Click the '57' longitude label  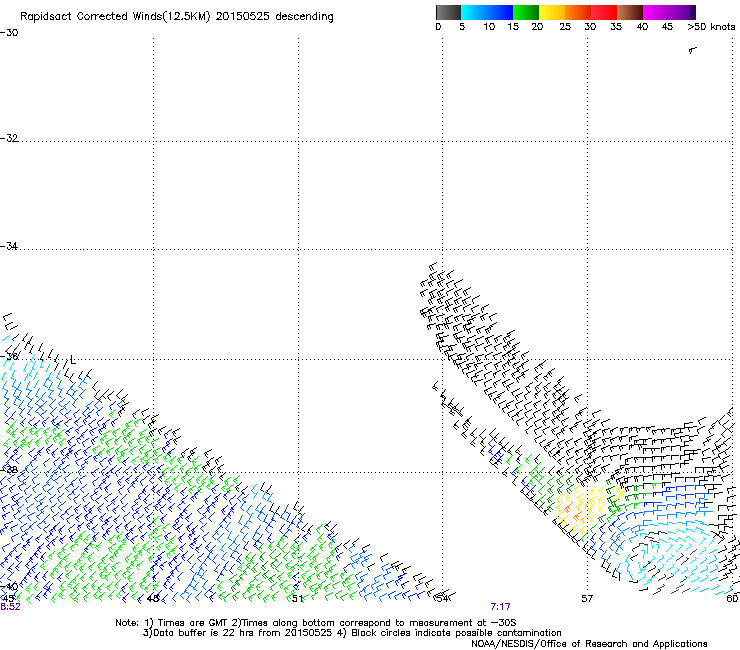[x=587, y=599]
